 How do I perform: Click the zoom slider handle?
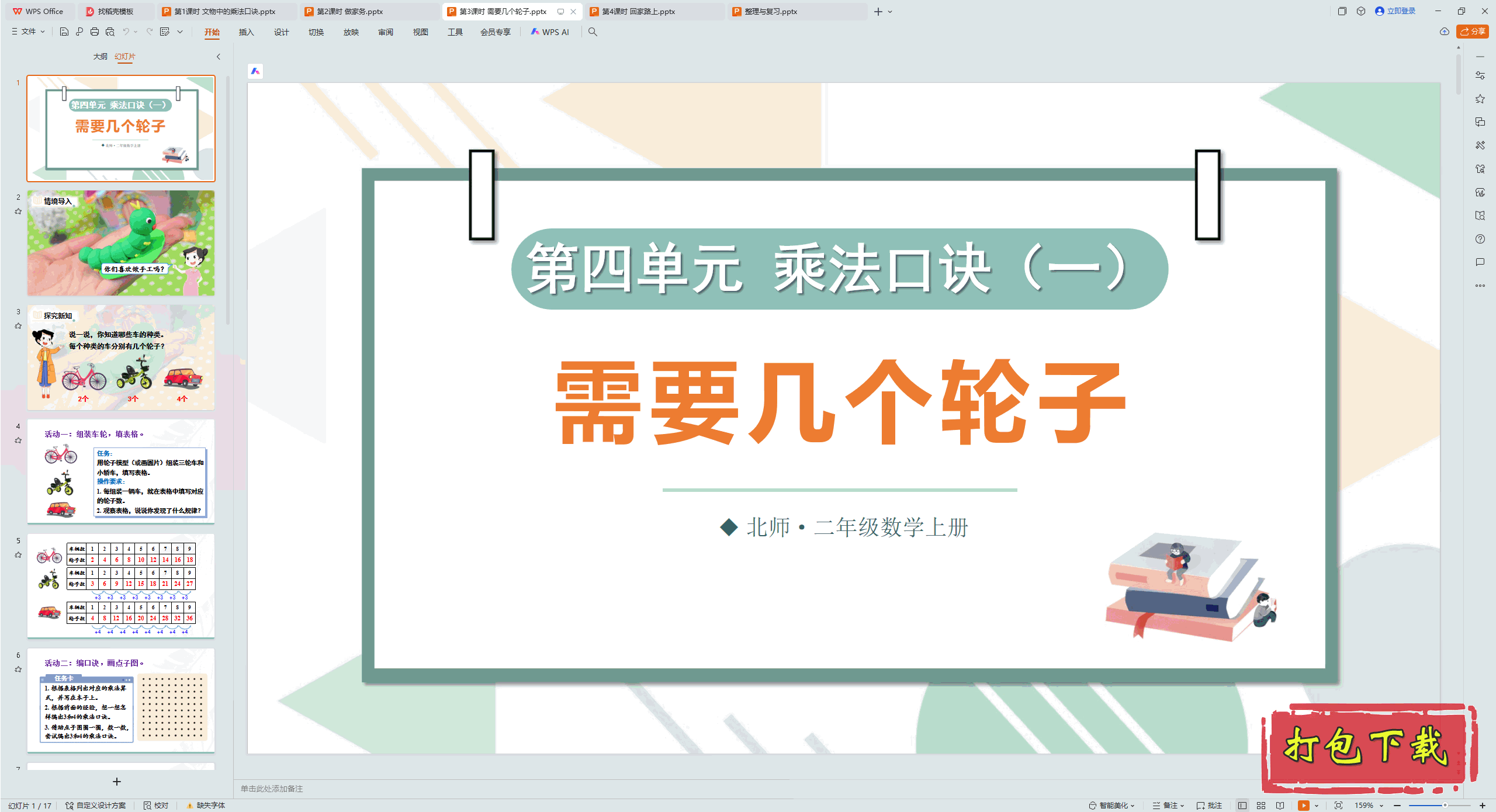click(x=1445, y=805)
